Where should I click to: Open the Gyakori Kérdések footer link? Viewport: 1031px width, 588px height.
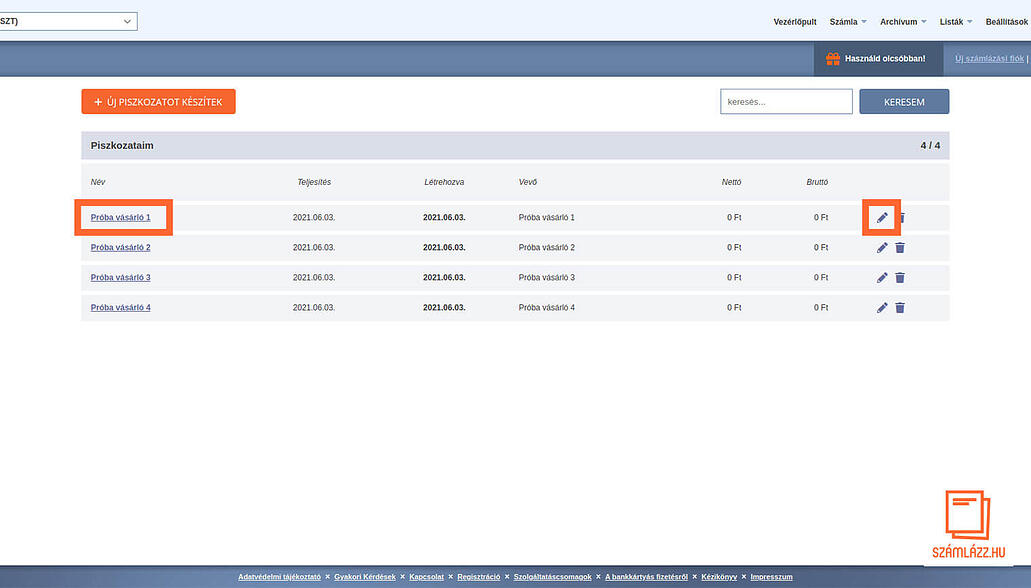tap(365, 577)
